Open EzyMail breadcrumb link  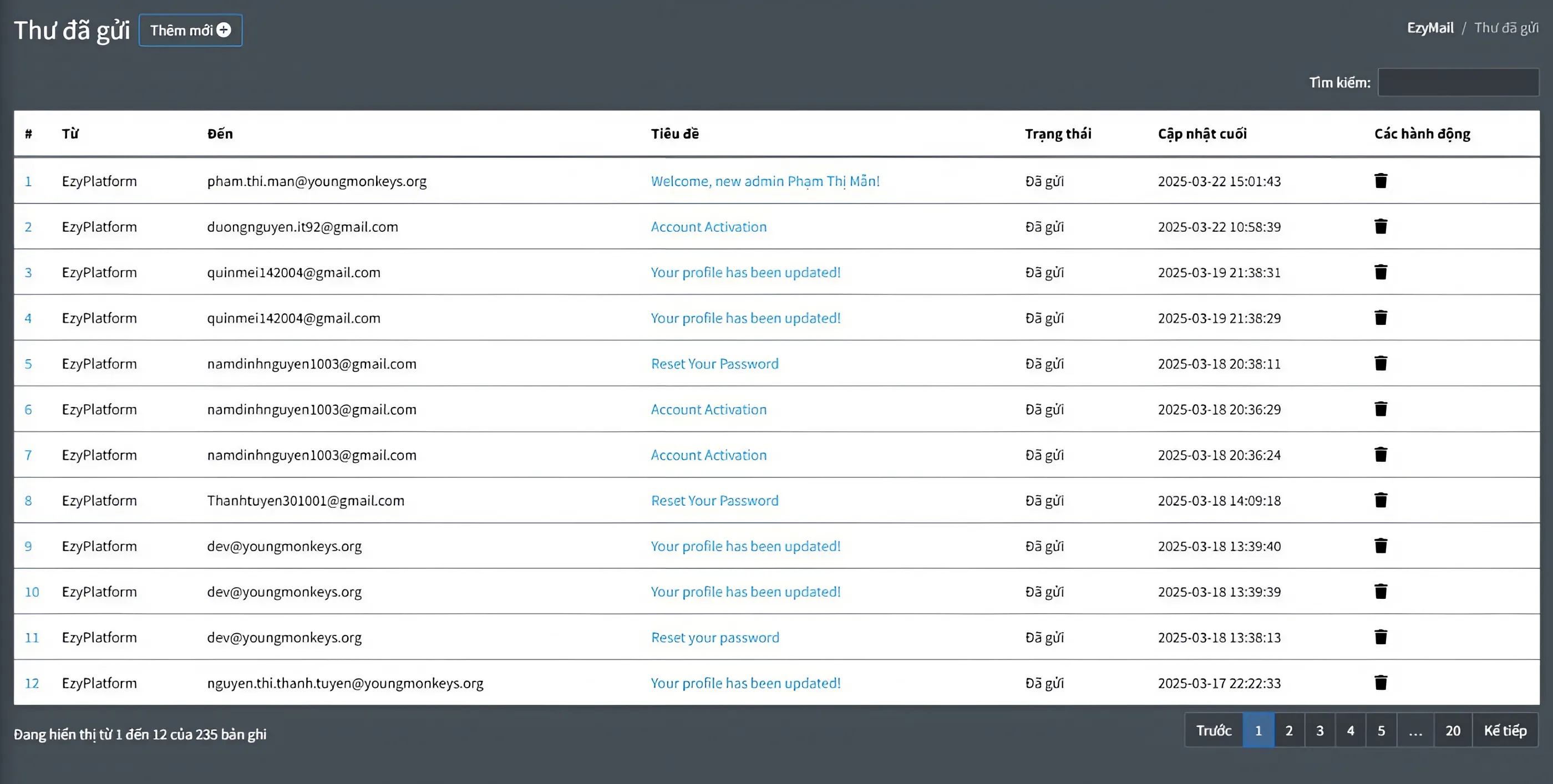pos(1430,28)
